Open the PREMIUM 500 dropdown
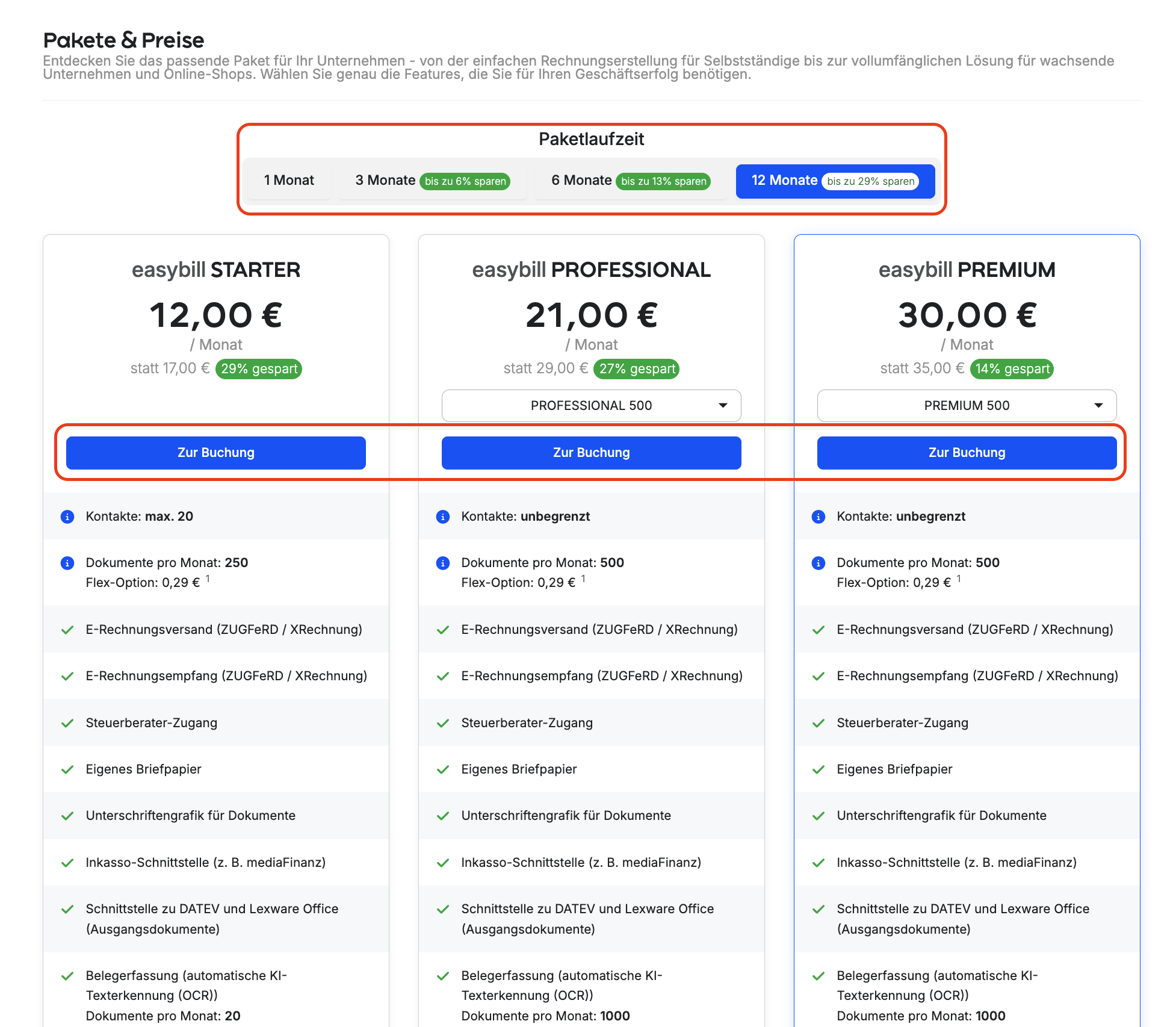1176x1027 pixels. [x=967, y=406]
